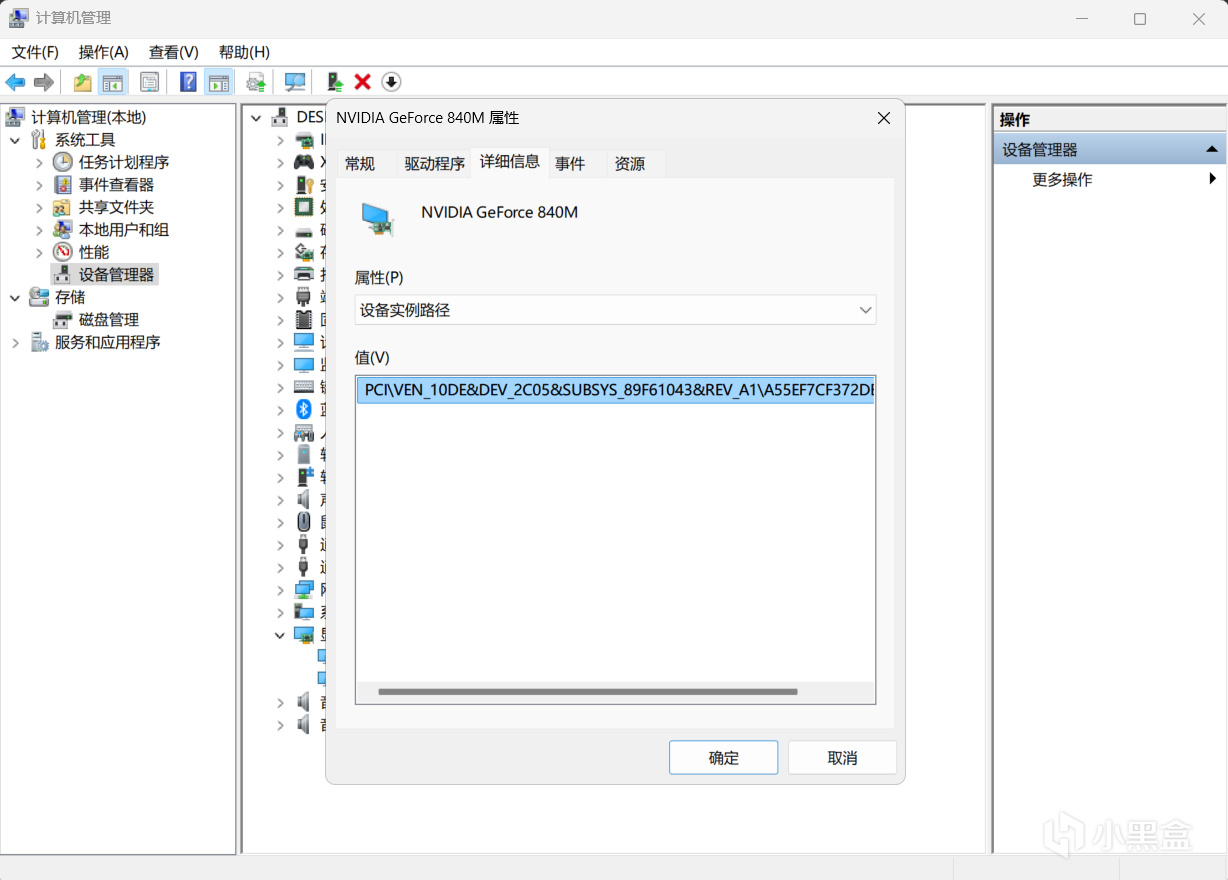Click the red X Uninstall device icon
Screen dimensions: 1228x880
click(x=363, y=82)
